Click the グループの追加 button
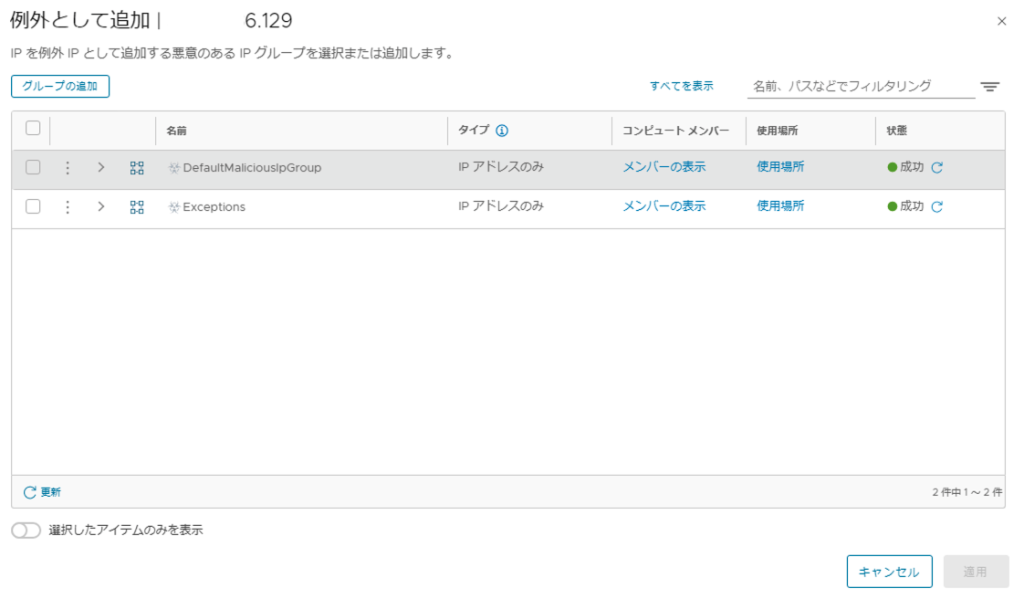Viewport: 1024px width, 599px height. click(60, 86)
